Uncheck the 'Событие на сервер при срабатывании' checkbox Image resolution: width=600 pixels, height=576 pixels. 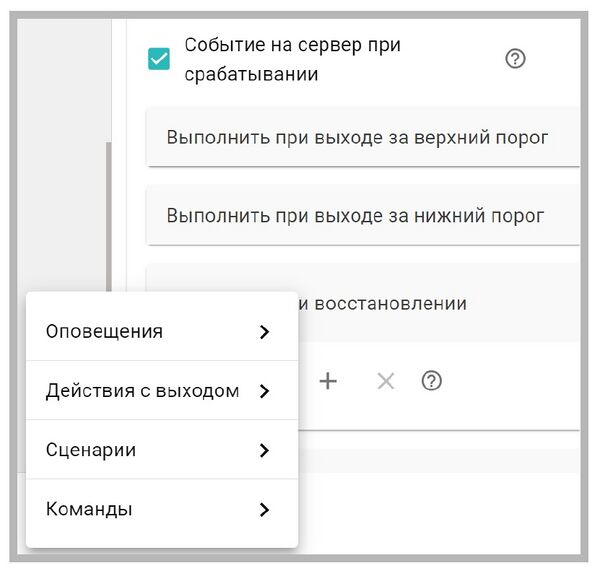point(158,59)
